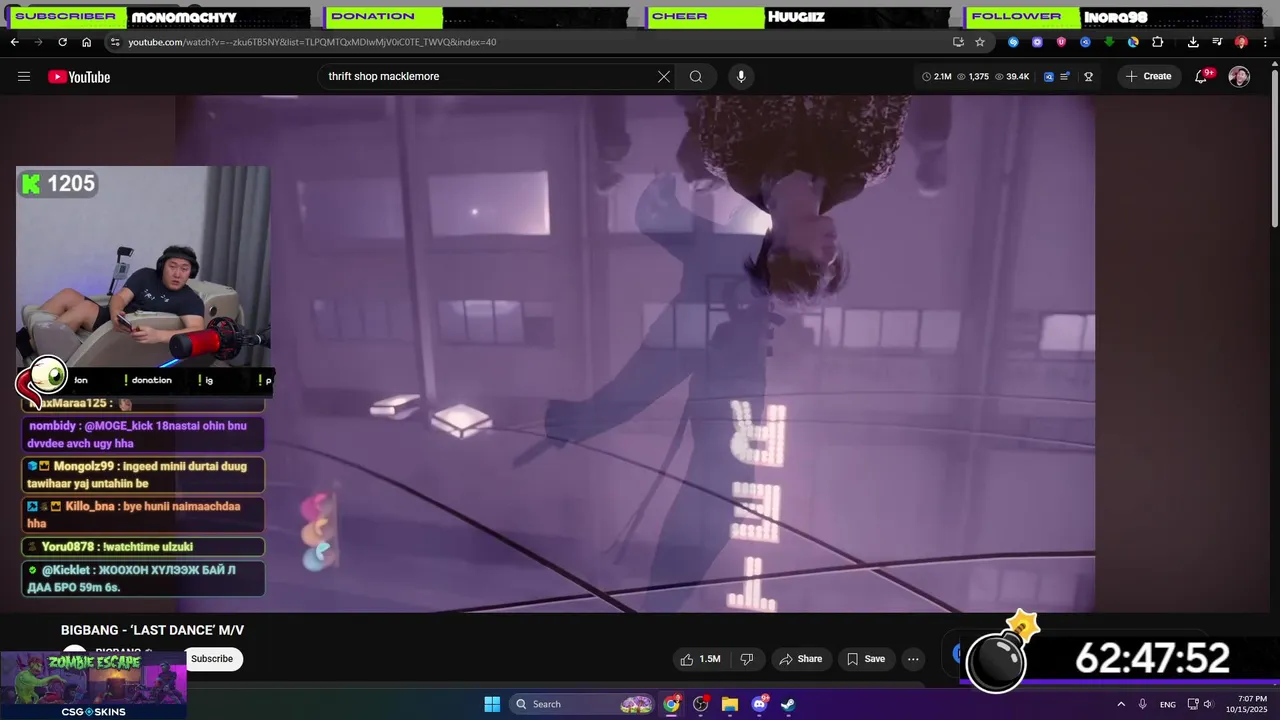Save the video to a playlist
Viewport: 1280px width, 720px height.
(866, 659)
